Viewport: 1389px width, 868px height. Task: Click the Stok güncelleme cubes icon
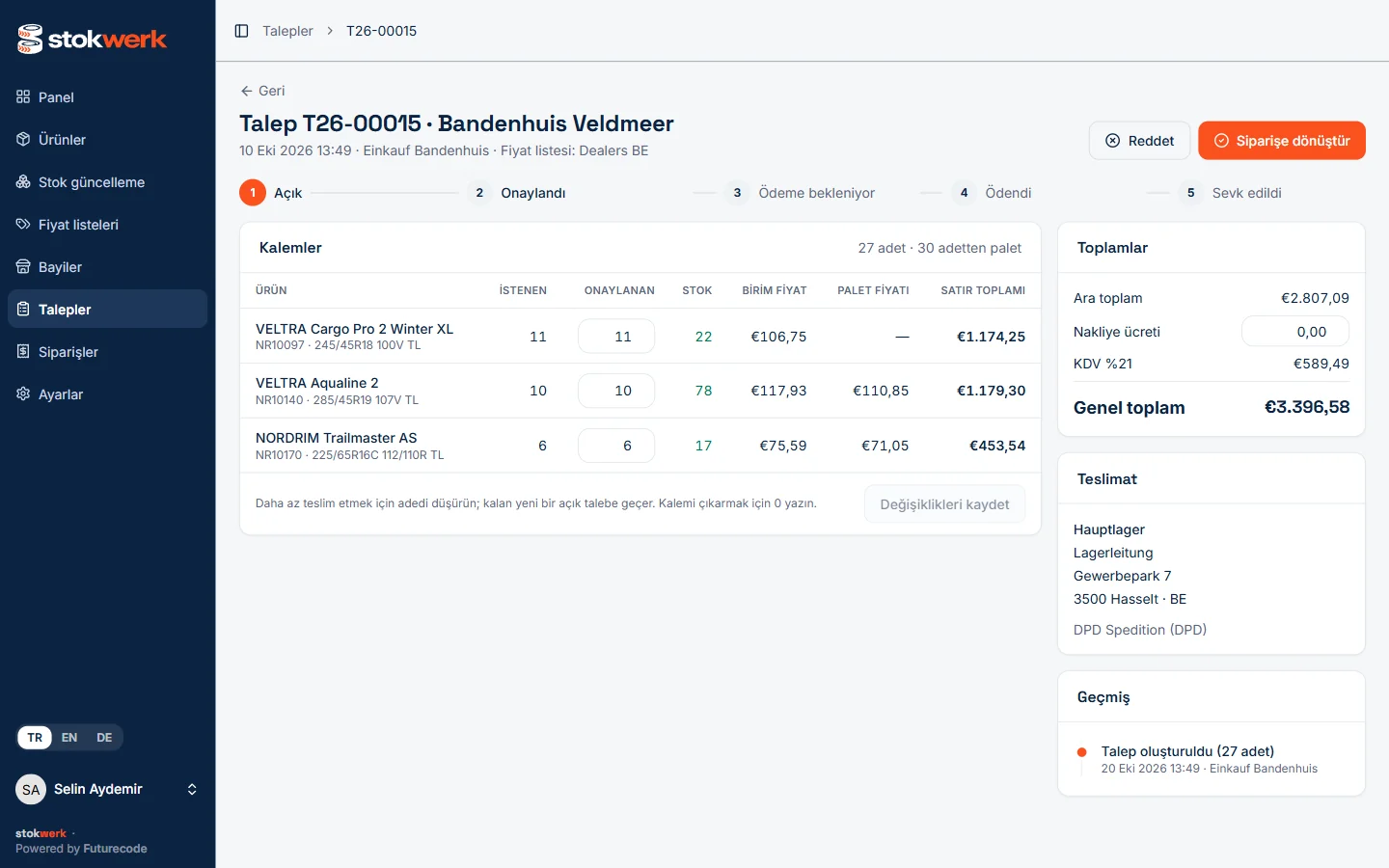pos(23,181)
